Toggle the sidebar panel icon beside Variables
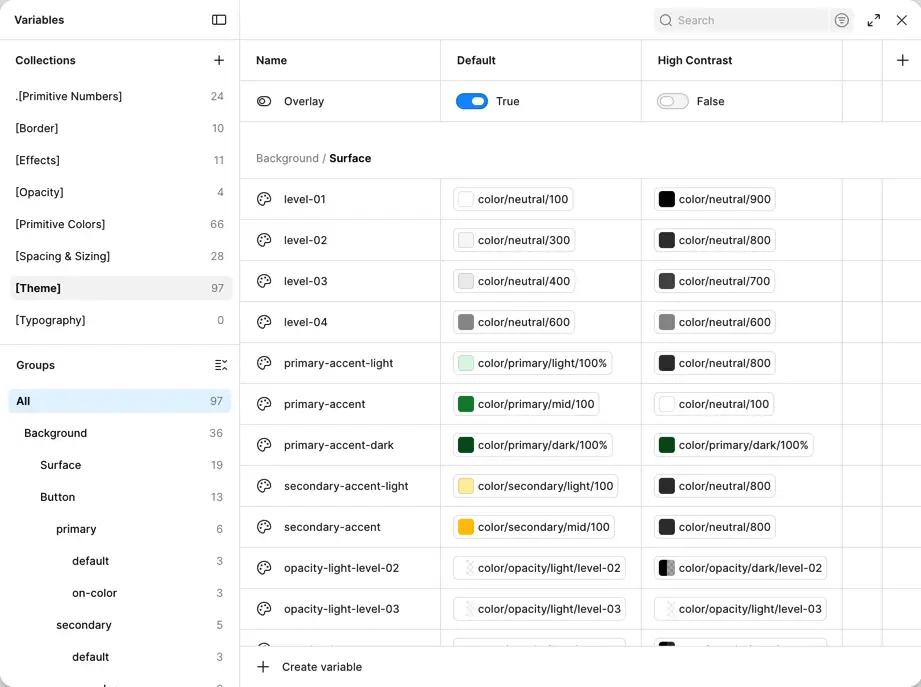This screenshot has height=687, width=921. coord(219,20)
